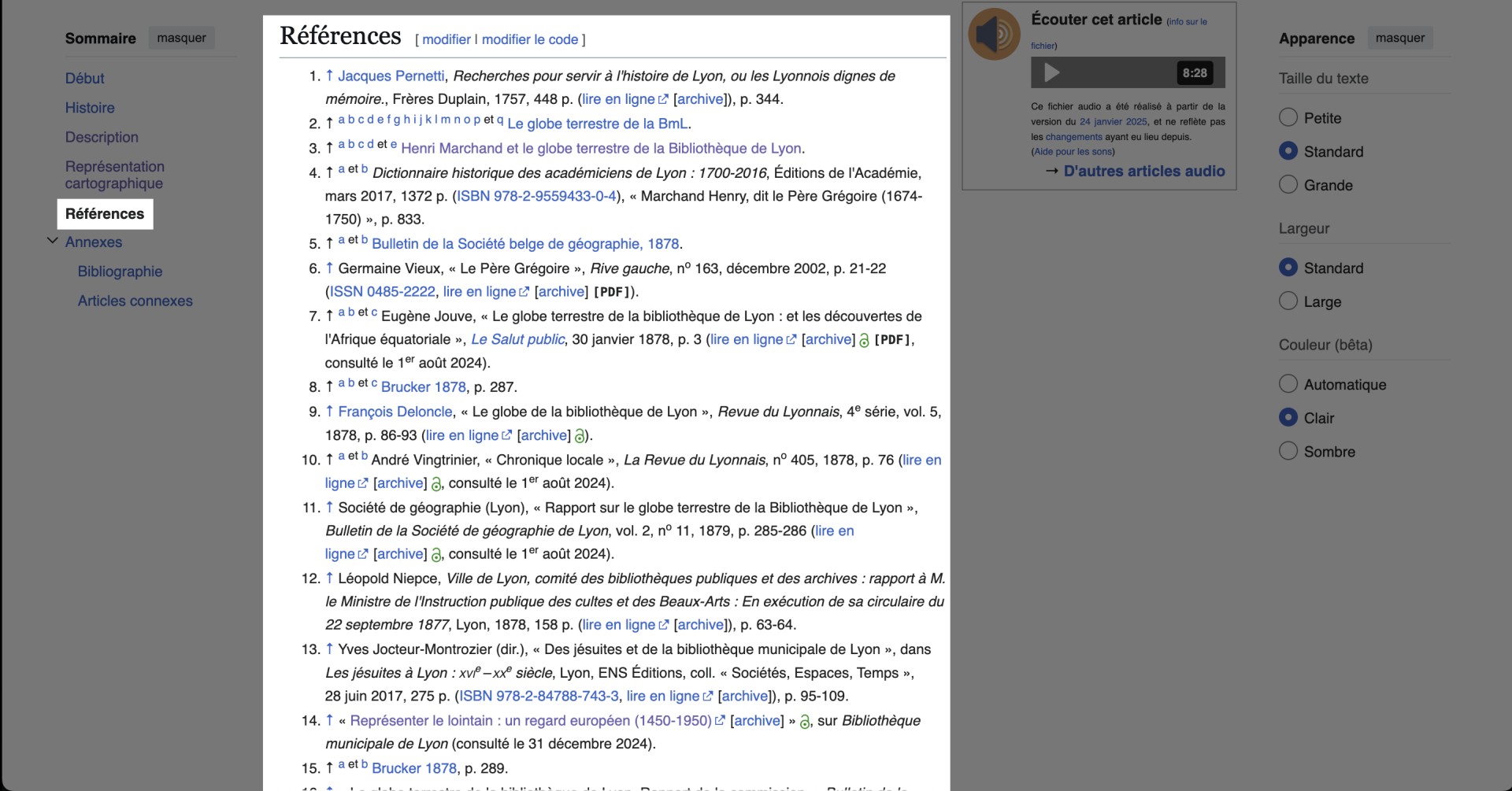Click the loudspeaker icon in Écouter cet article
Viewport: 1512px width, 791px height.
[994, 33]
